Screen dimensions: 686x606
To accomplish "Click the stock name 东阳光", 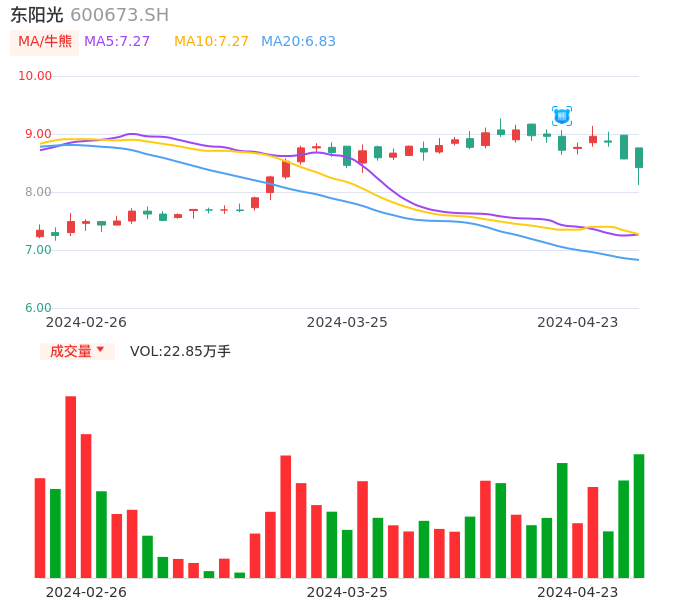I will click(x=37, y=15).
